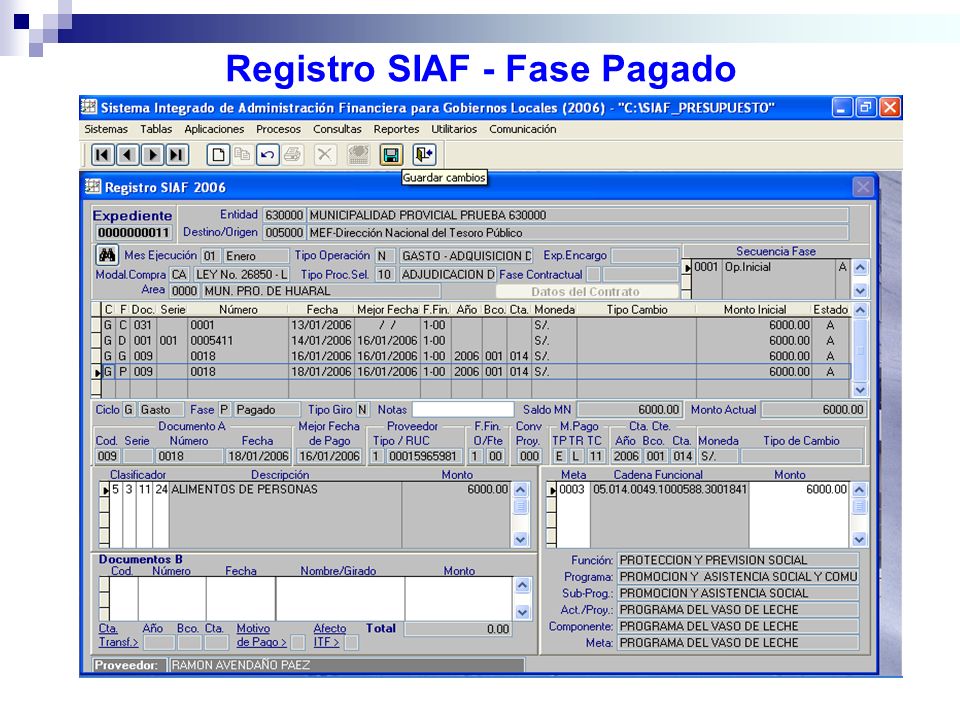Open the Comunicación menu
960x720 pixels.
tap(522, 129)
